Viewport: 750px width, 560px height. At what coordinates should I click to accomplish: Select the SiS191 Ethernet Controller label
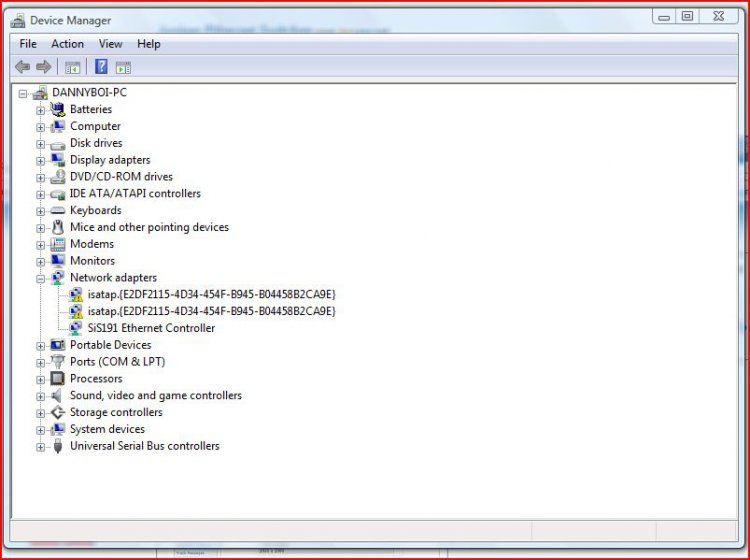tap(151, 328)
